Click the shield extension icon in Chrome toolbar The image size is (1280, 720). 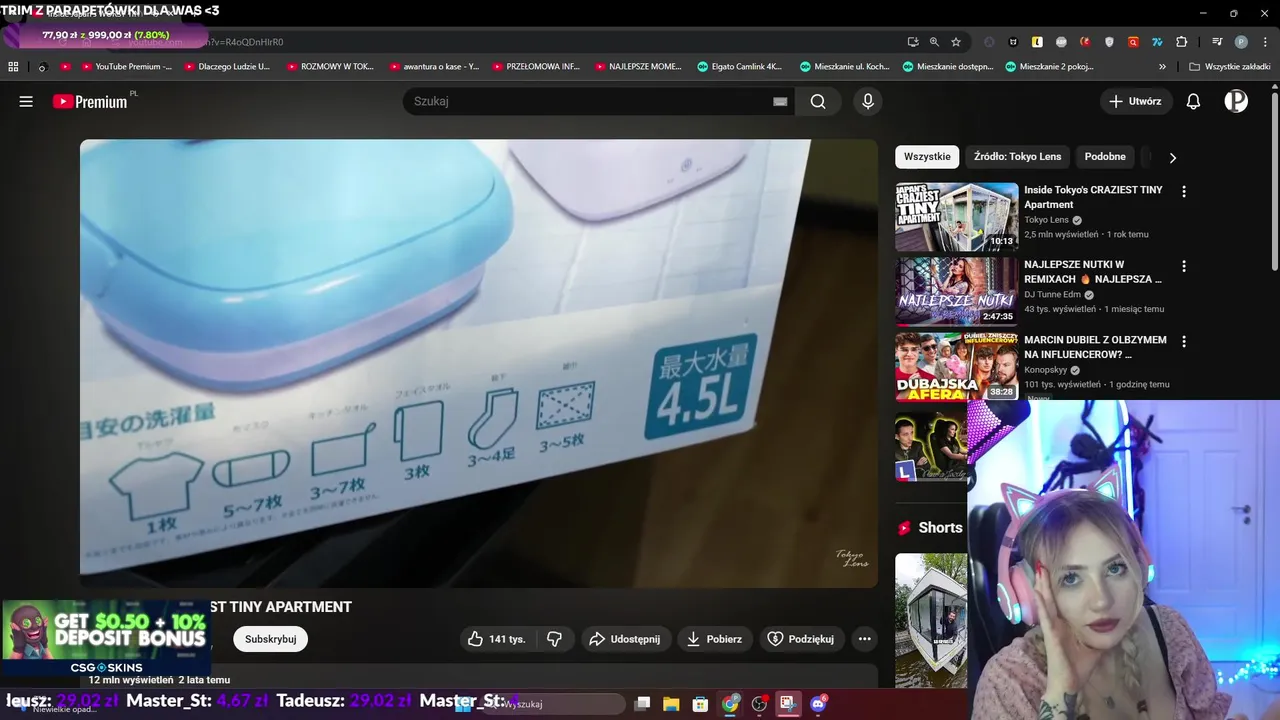pos(1109,42)
